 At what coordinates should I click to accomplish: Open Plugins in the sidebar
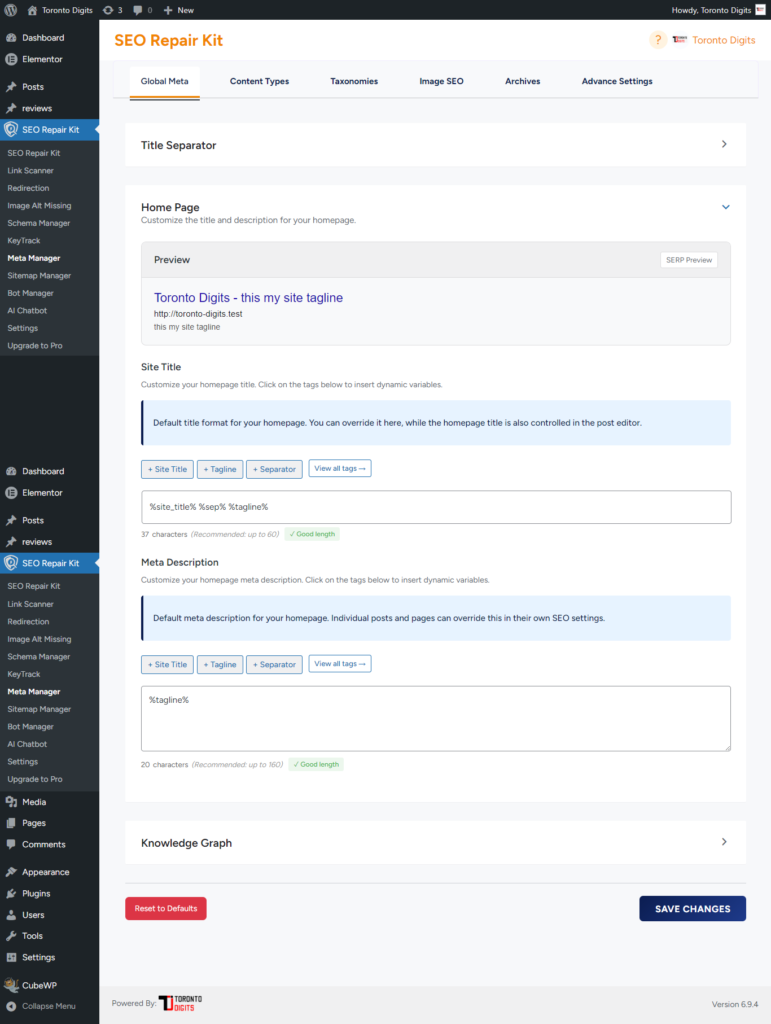tap(36, 893)
